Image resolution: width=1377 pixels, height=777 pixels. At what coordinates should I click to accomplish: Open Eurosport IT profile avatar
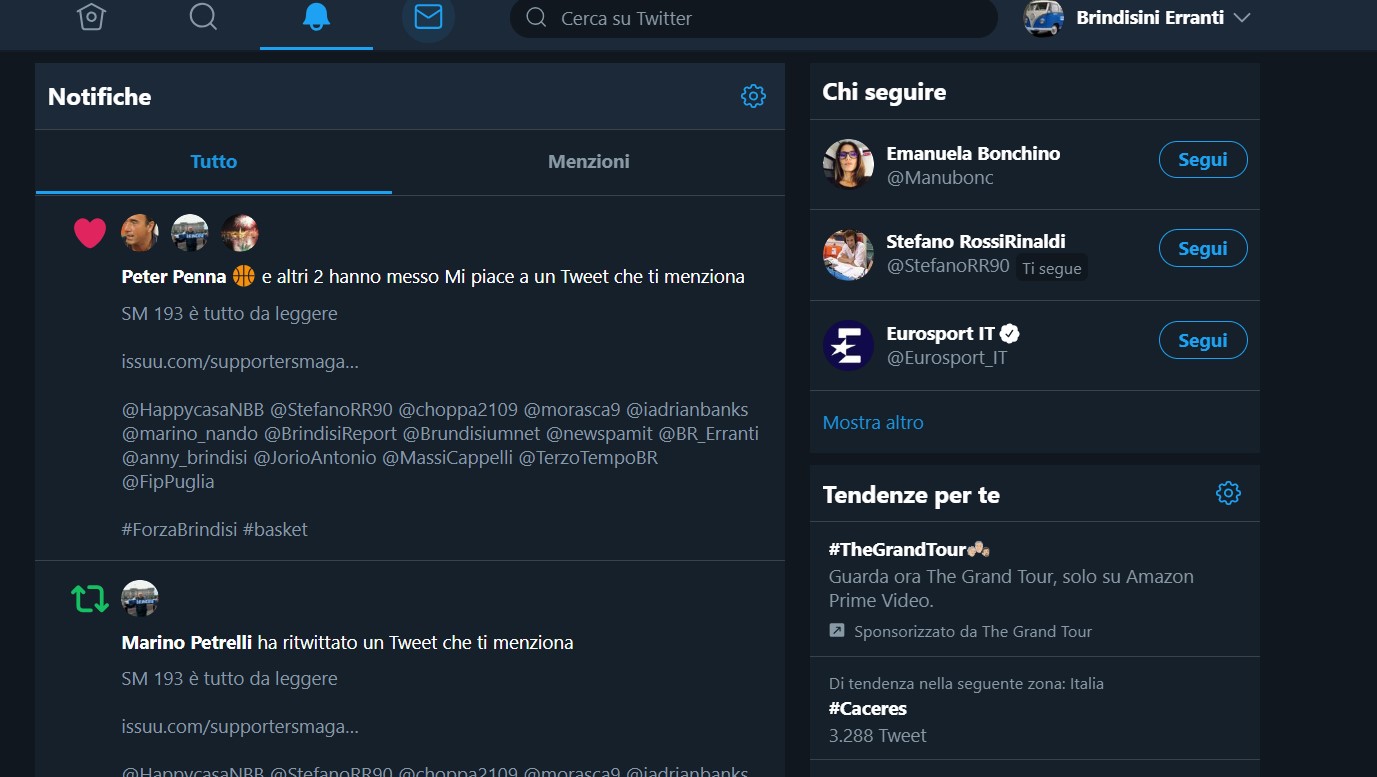coord(848,345)
